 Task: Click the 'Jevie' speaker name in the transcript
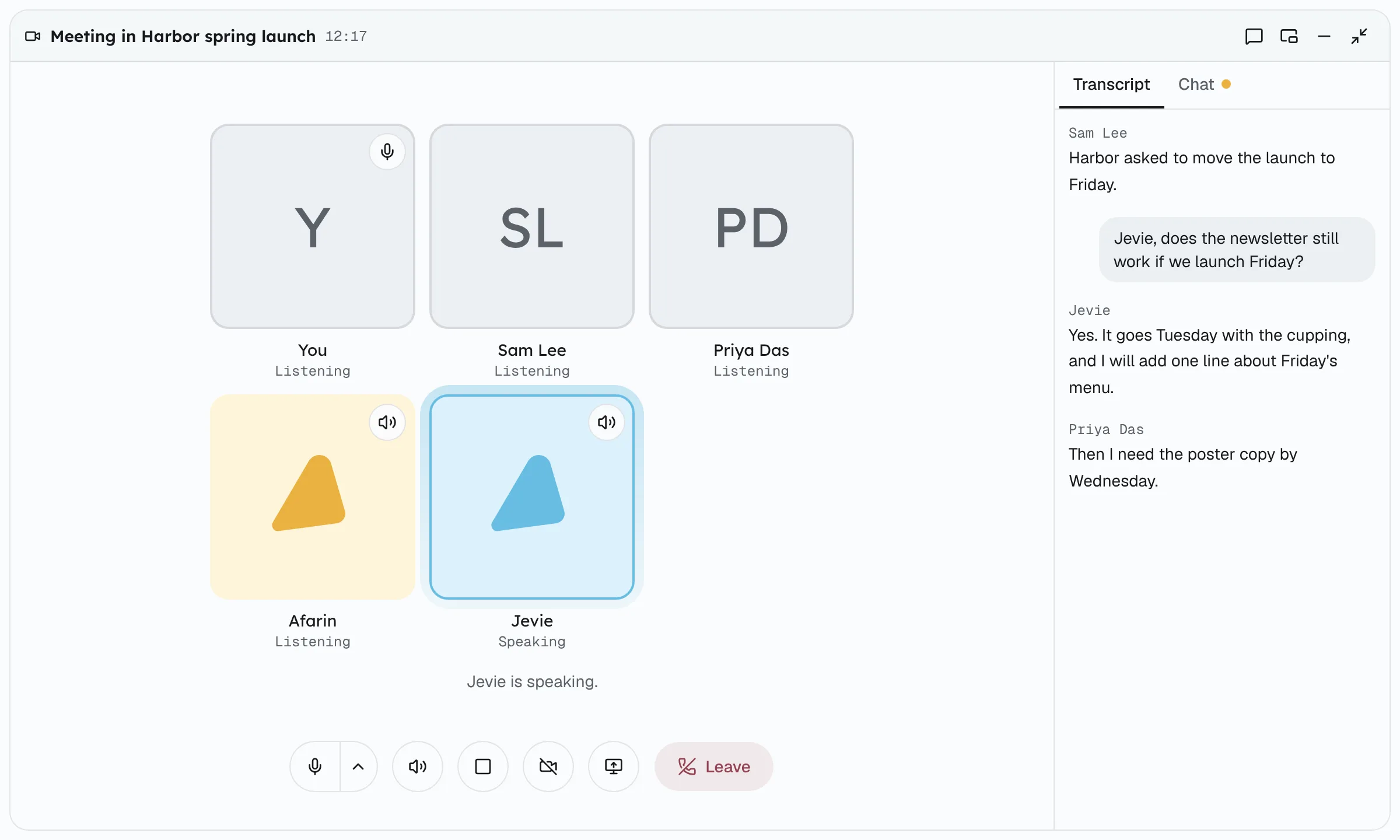click(1089, 310)
